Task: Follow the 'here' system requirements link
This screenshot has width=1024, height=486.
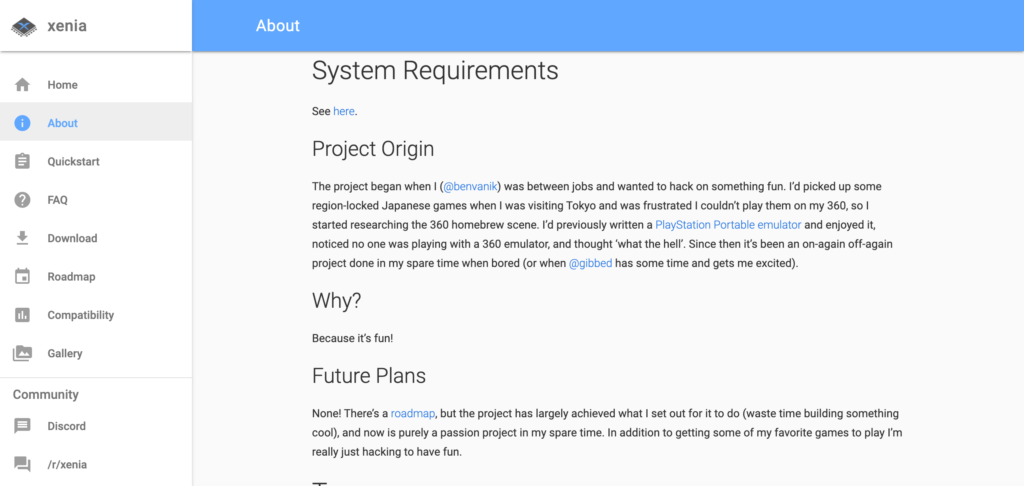Action: (x=344, y=111)
